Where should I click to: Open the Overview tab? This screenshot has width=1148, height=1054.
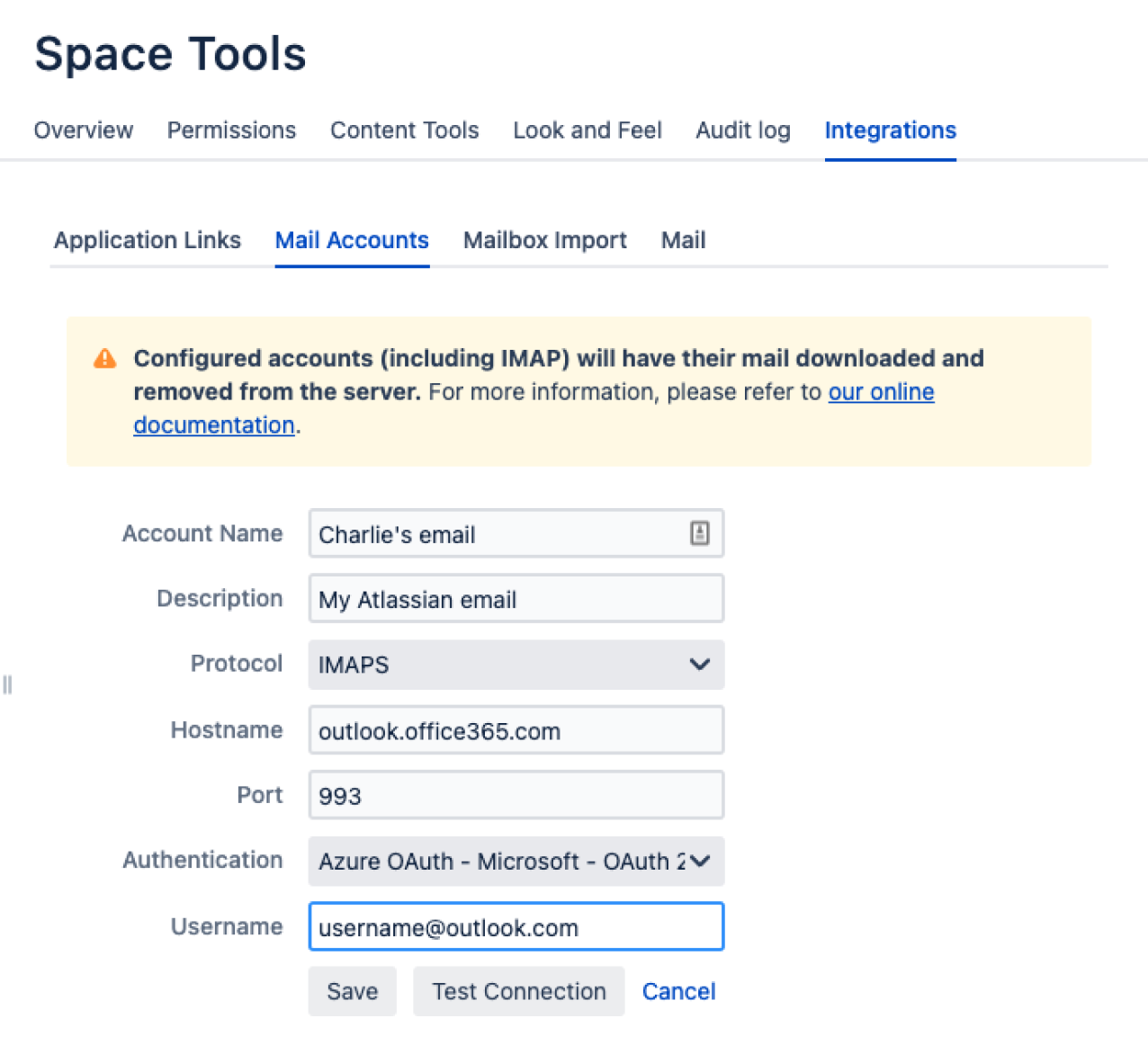pyautogui.click(x=84, y=130)
